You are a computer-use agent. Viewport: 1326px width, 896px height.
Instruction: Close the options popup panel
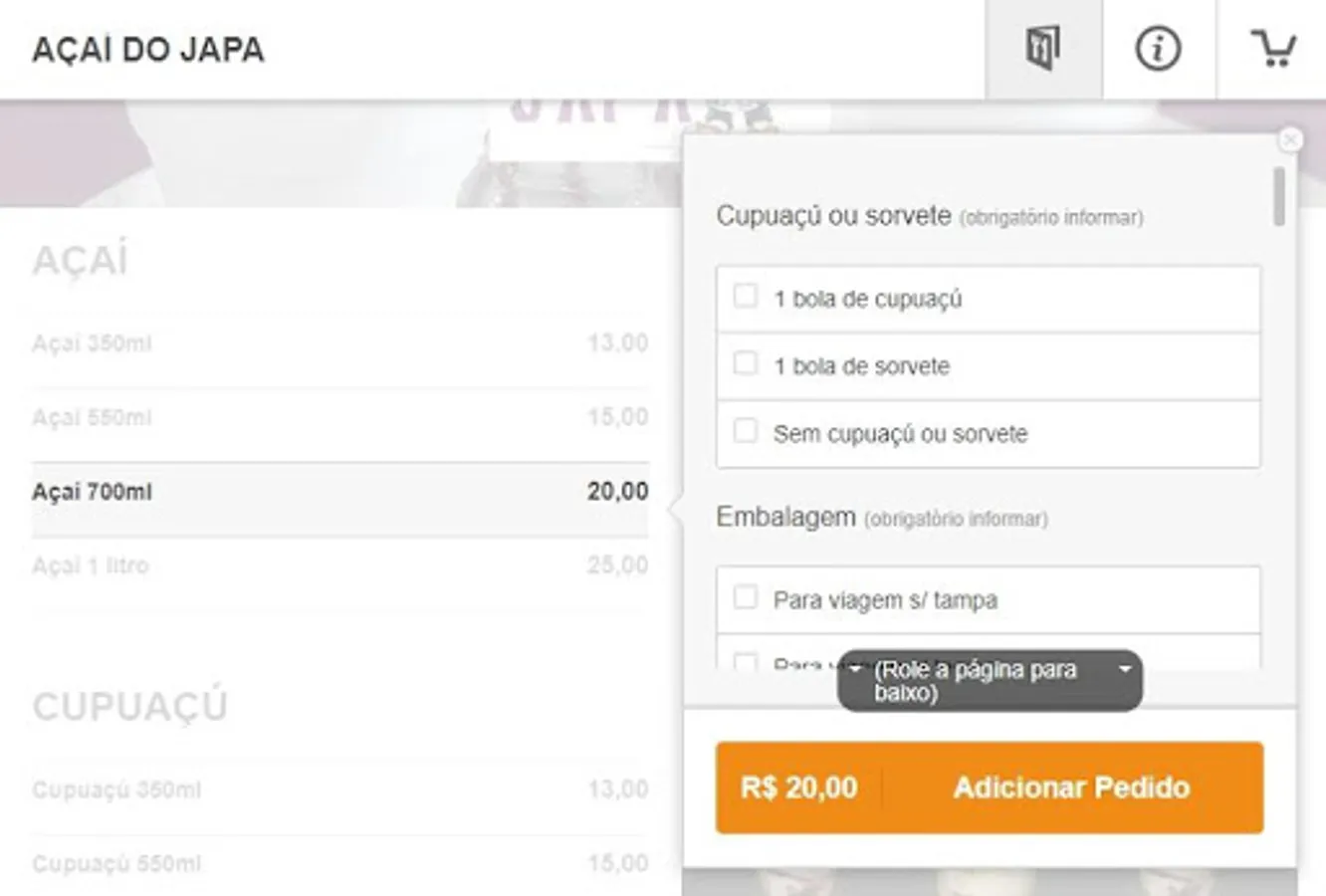pos(1290,140)
